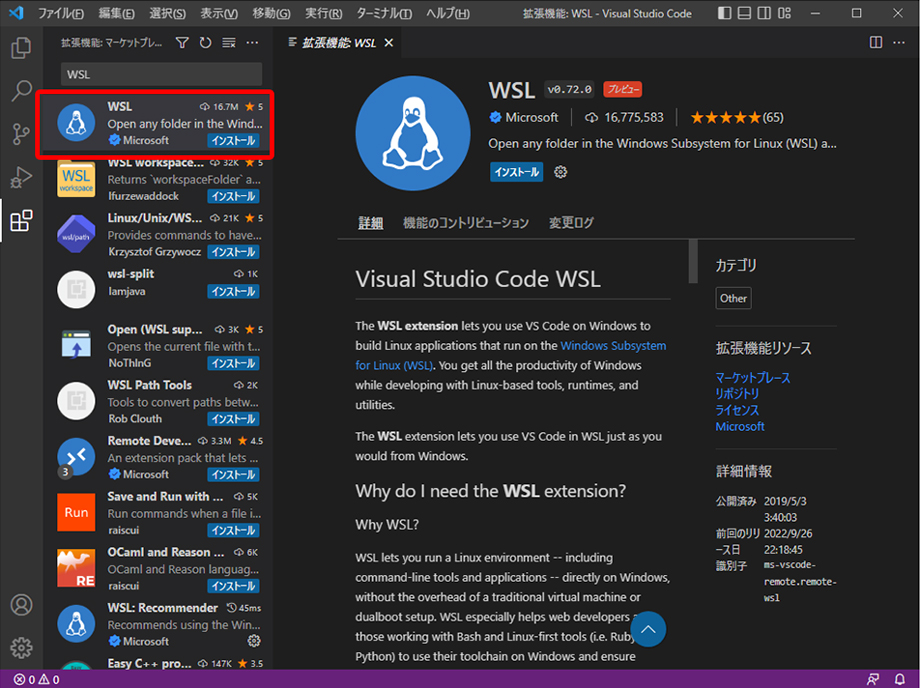
Task: Open customize layout icon in title bar
Action: point(784,13)
